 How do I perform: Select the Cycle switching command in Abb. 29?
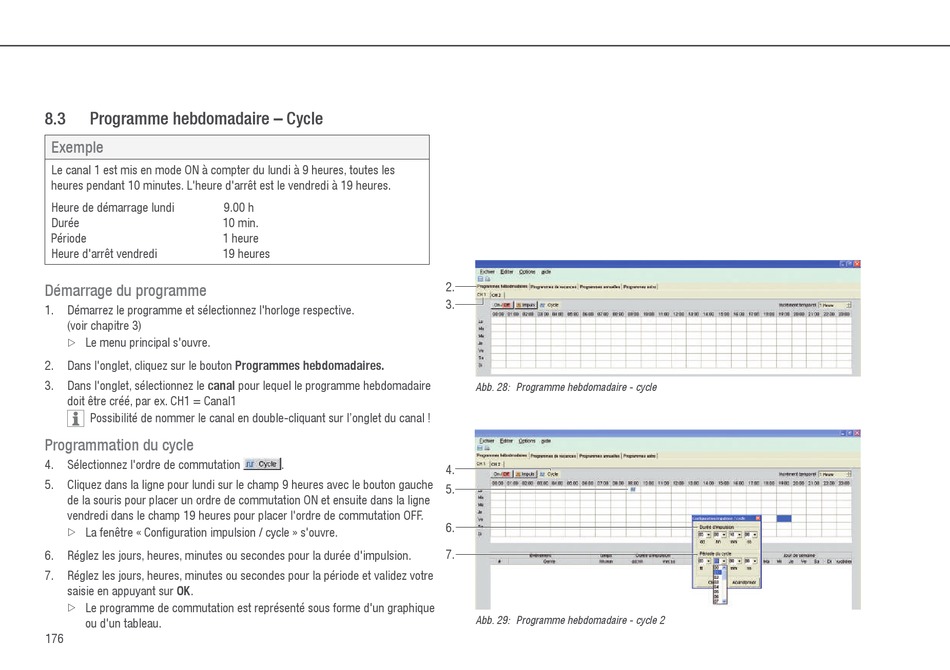[550, 474]
